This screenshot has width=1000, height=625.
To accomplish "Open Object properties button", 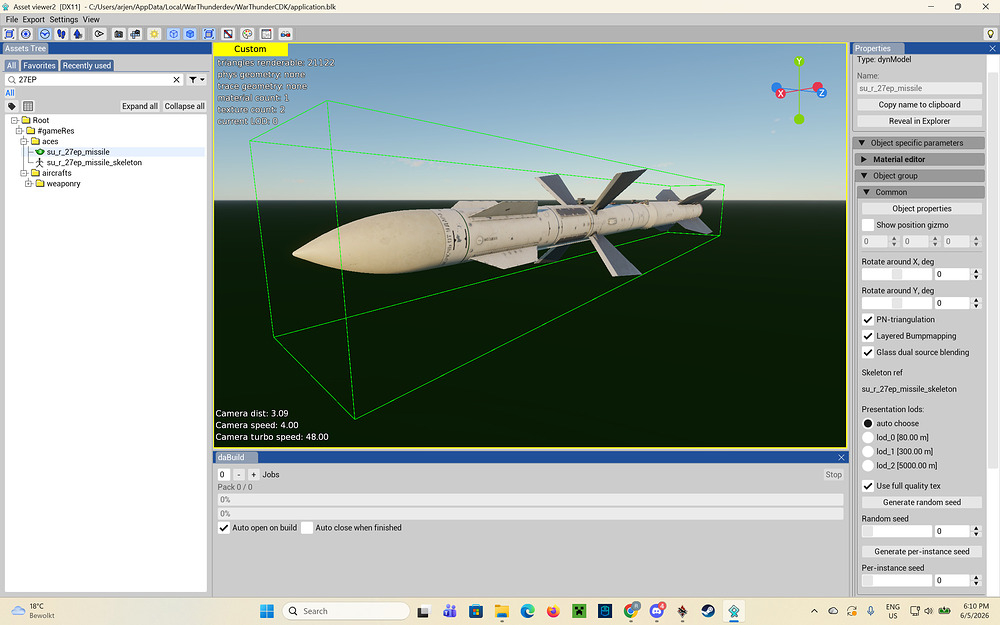I will click(x=922, y=209).
